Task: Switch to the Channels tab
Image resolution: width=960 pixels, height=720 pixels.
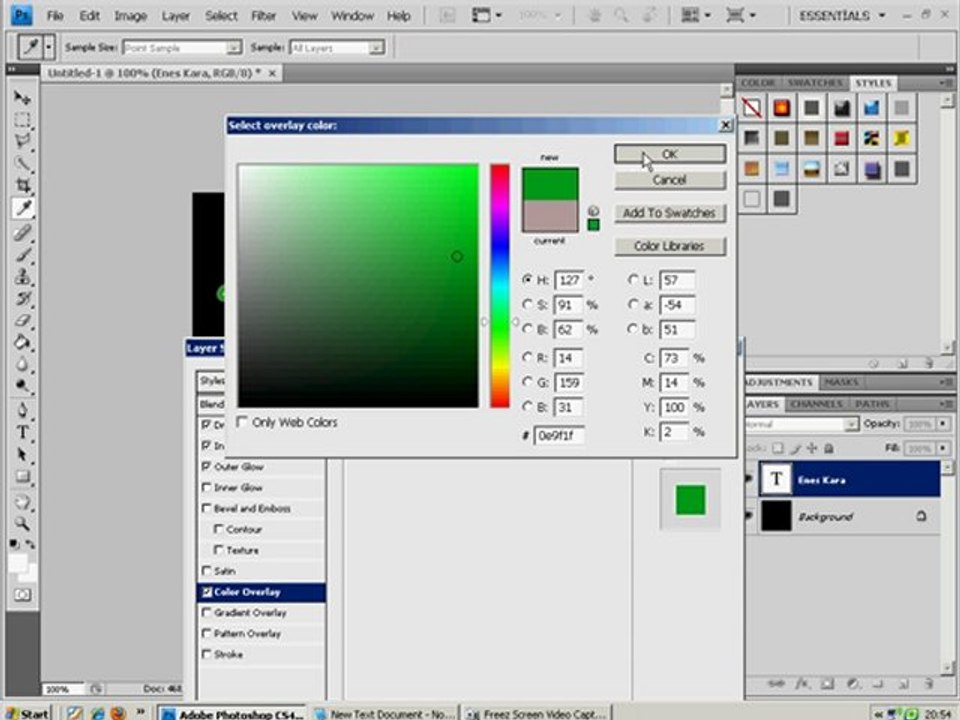Action: click(816, 404)
